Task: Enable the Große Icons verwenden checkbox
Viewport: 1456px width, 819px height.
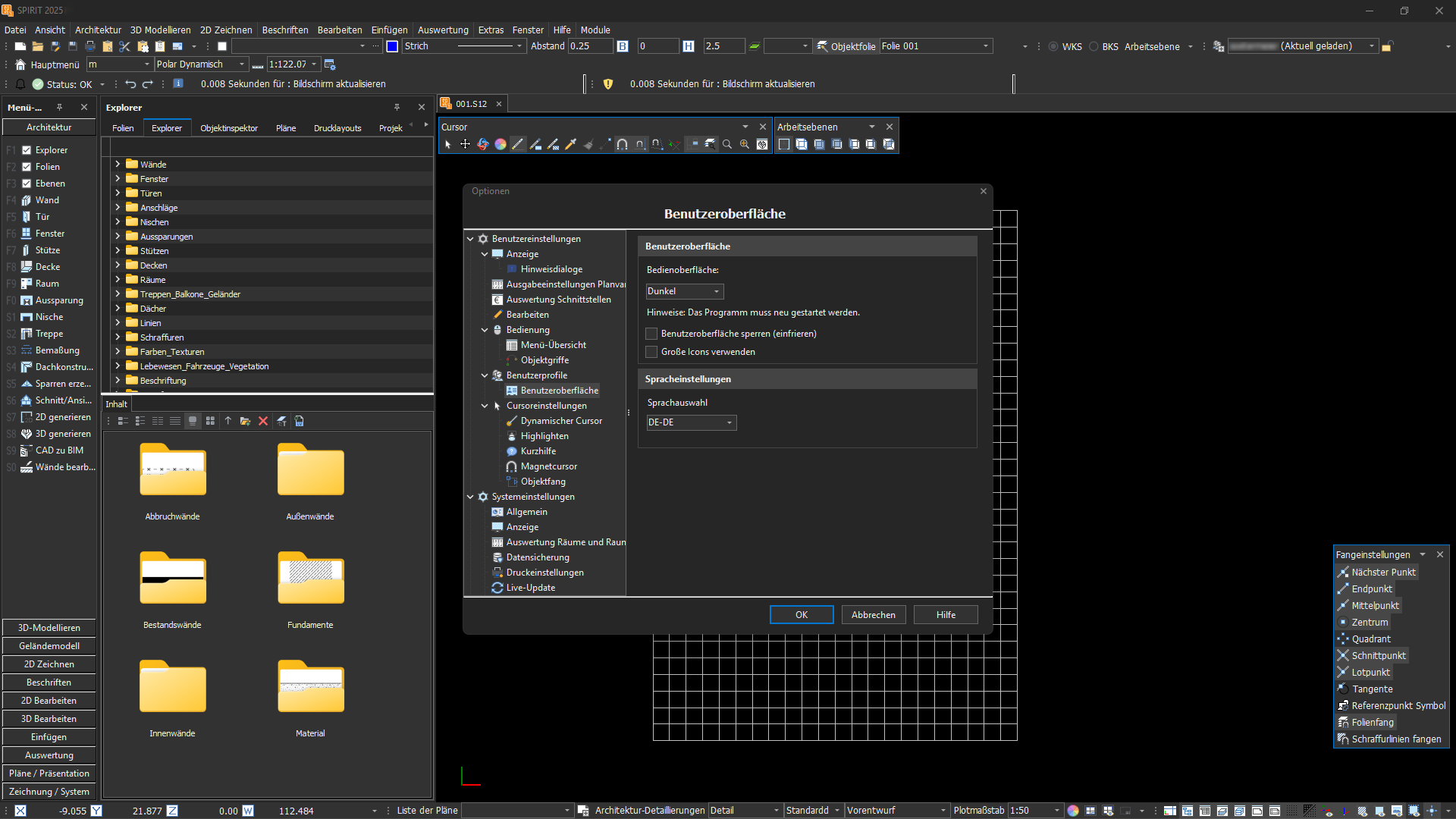Action: pyautogui.click(x=651, y=352)
